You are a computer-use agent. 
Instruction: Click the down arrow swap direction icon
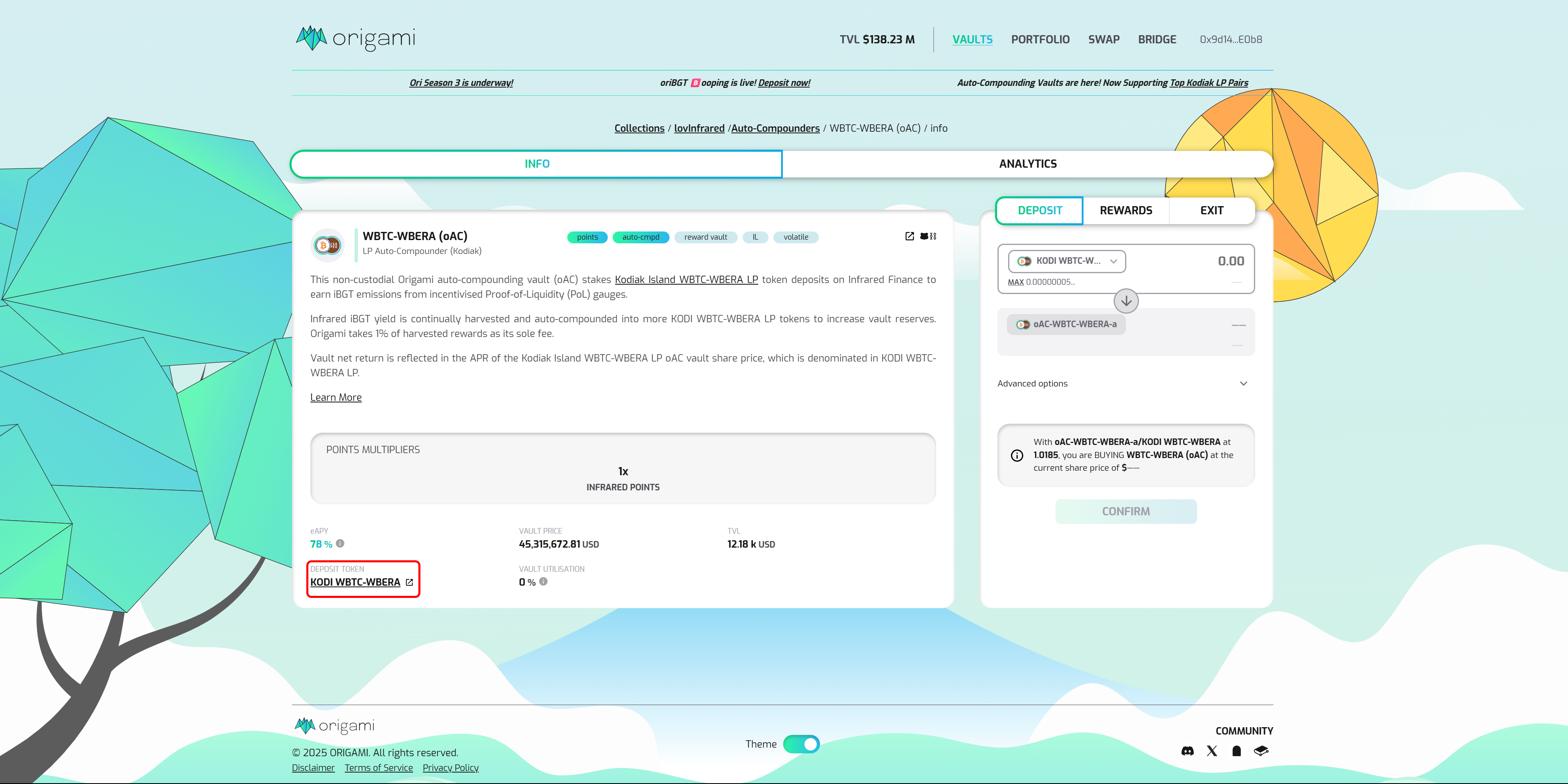(x=1126, y=301)
